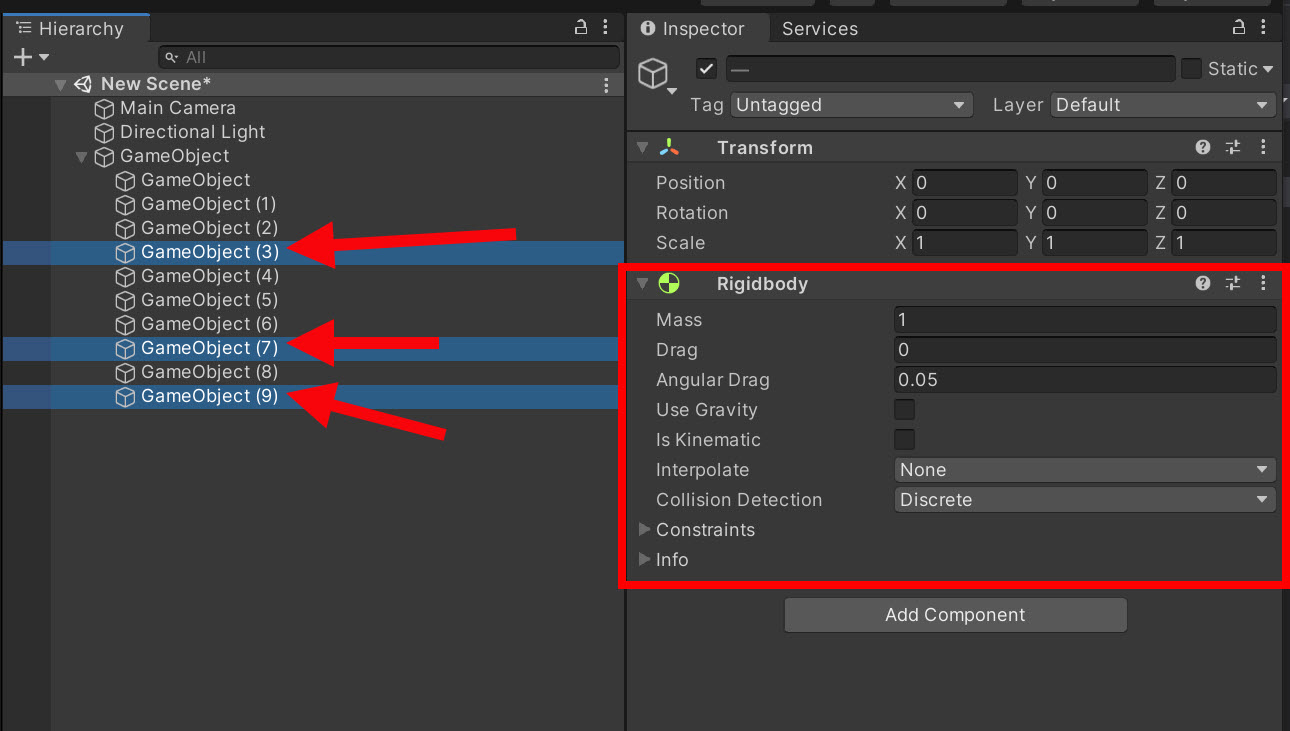Select GameObject (8) in Hierarchy
Image resolution: width=1290 pixels, height=731 pixels.
tap(209, 372)
